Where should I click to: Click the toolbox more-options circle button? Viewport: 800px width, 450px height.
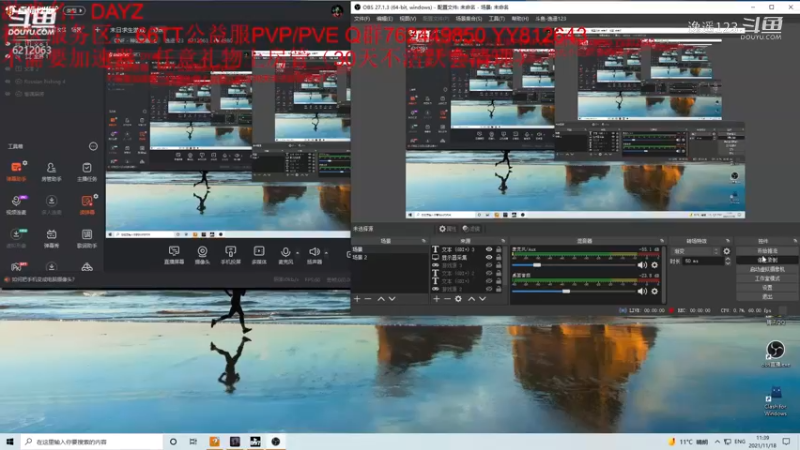[93, 146]
